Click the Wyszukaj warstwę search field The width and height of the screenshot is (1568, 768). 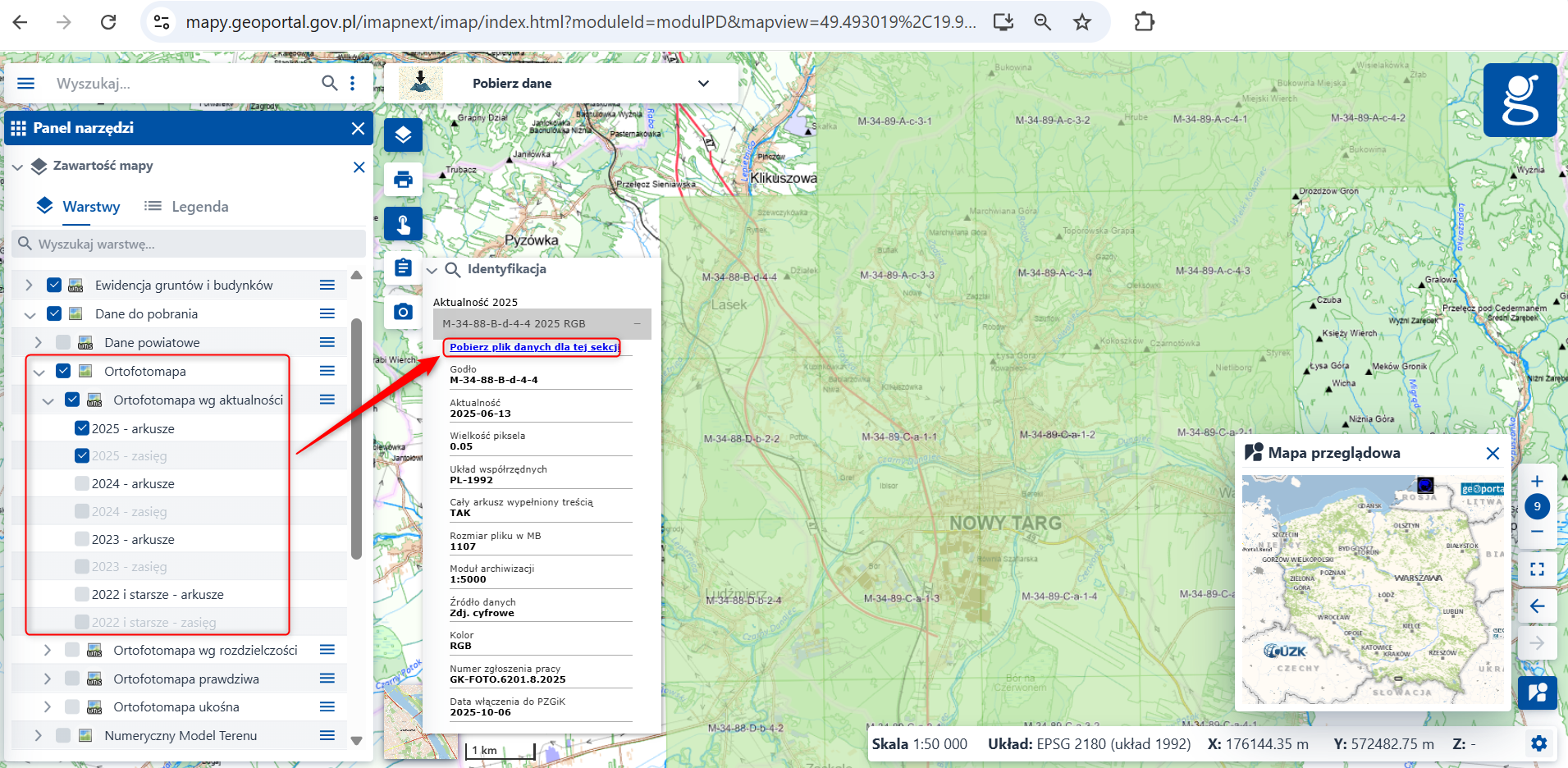coord(189,244)
